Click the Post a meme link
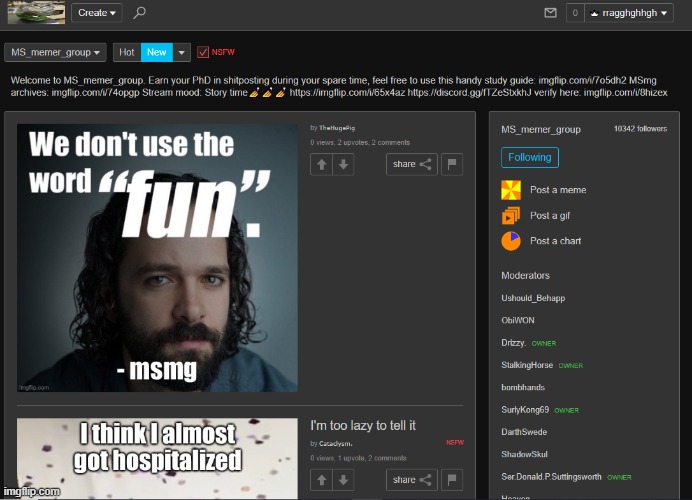 (x=558, y=190)
